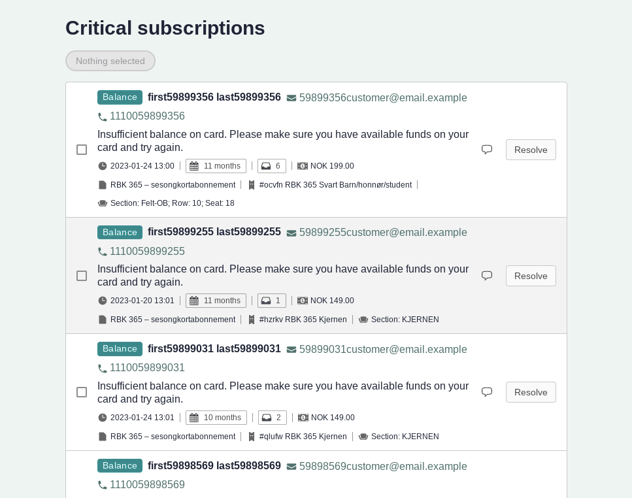Image resolution: width=632 pixels, height=498 pixels.
Task: Open comment icon for first59899356 subscription
Action: (487, 149)
